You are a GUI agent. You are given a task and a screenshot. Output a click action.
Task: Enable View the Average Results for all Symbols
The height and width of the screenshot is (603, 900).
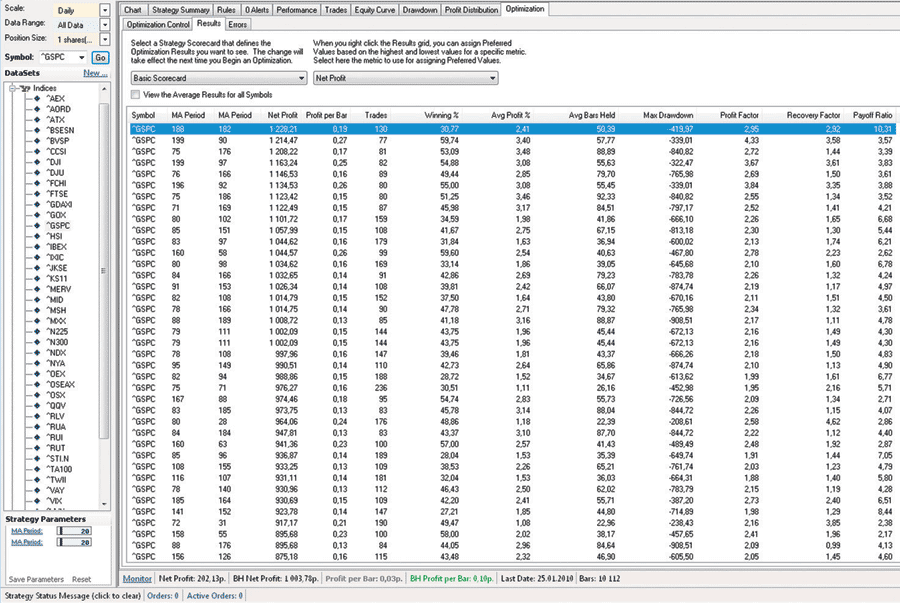(x=135, y=95)
